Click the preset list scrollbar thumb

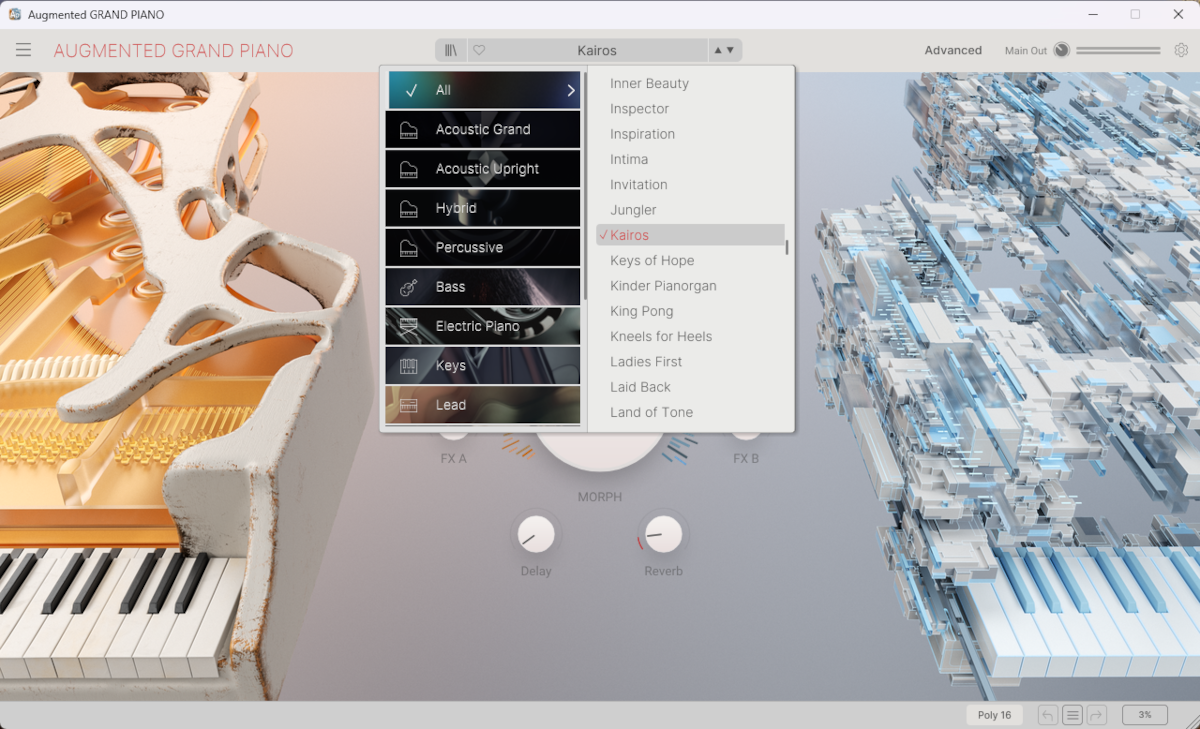point(787,247)
